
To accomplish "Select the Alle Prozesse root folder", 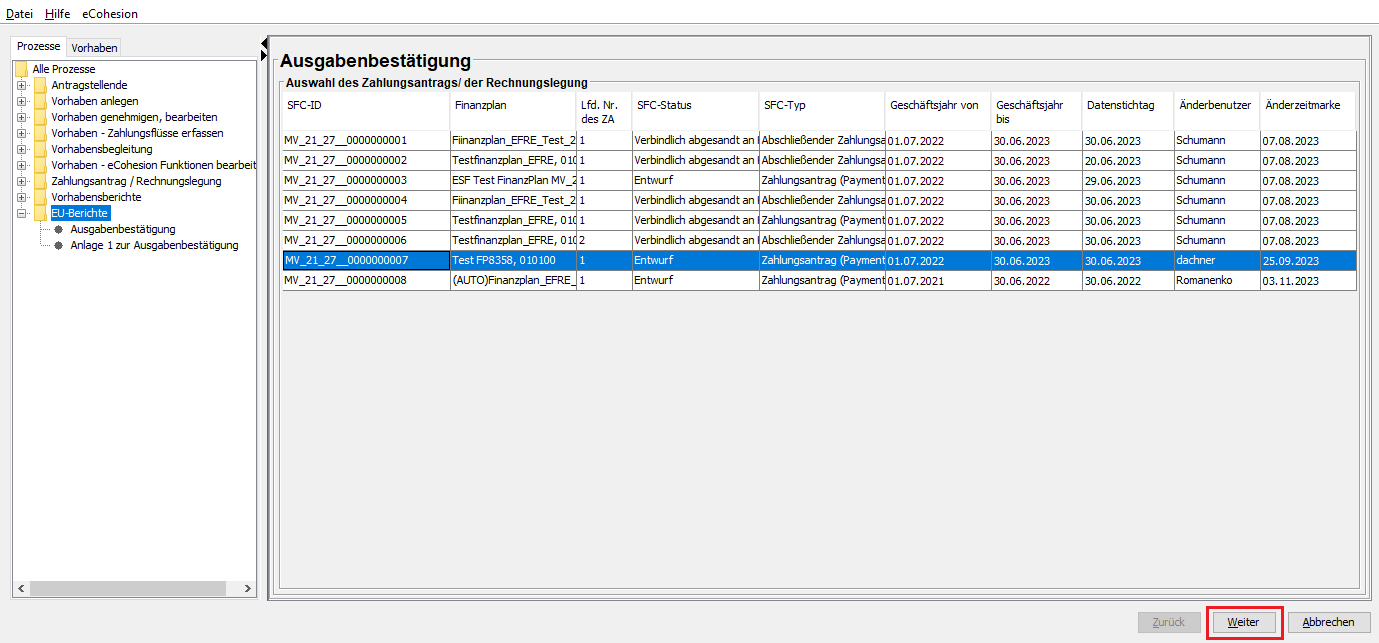I will click(64, 69).
